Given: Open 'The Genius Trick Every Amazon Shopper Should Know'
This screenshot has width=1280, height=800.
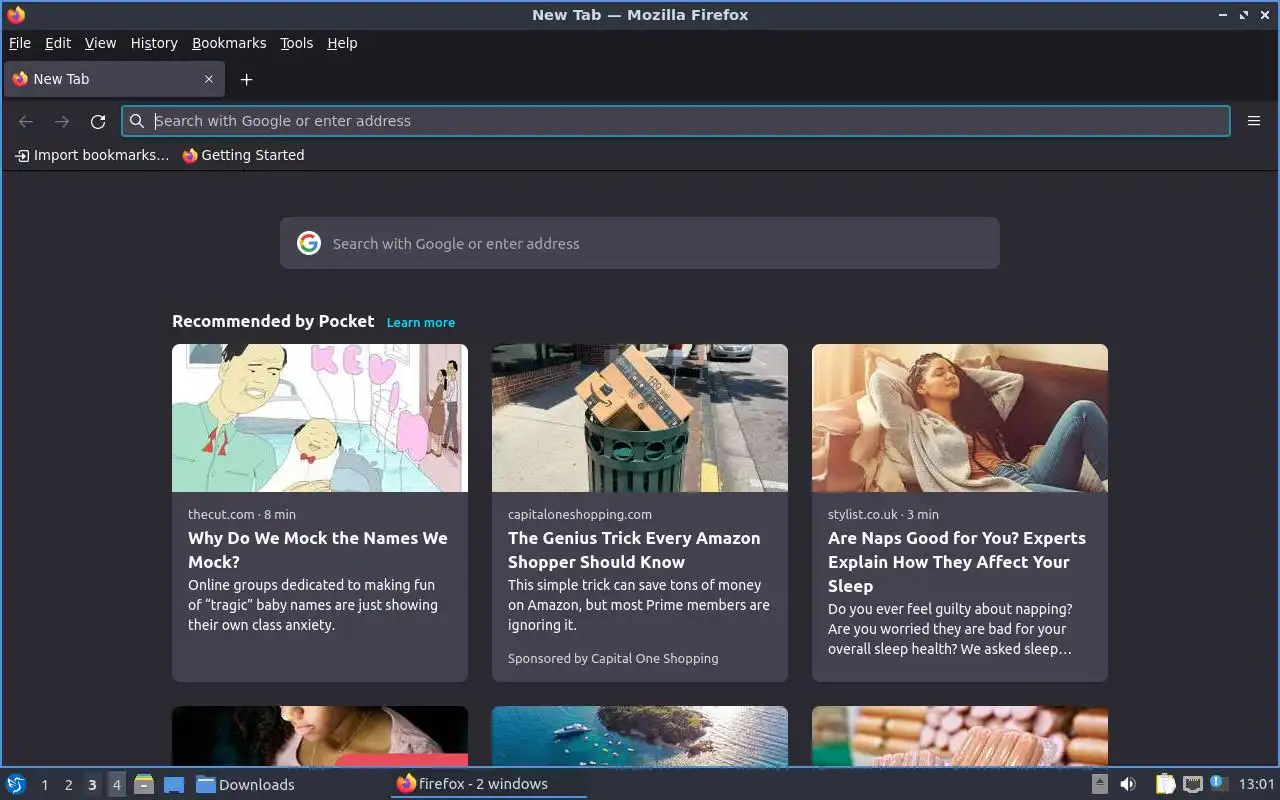Looking at the screenshot, I should (634, 550).
